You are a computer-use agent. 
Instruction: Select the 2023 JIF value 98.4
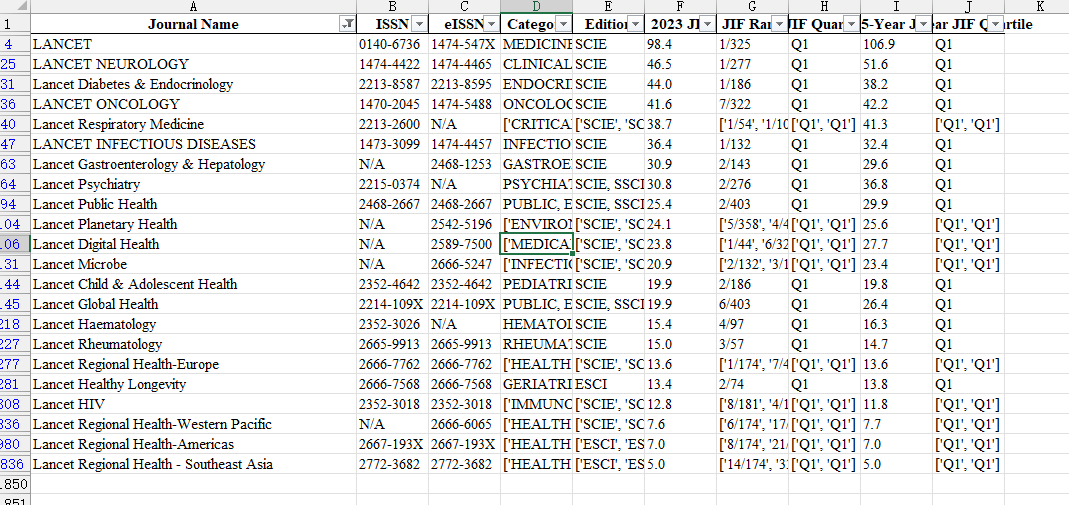coord(680,45)
